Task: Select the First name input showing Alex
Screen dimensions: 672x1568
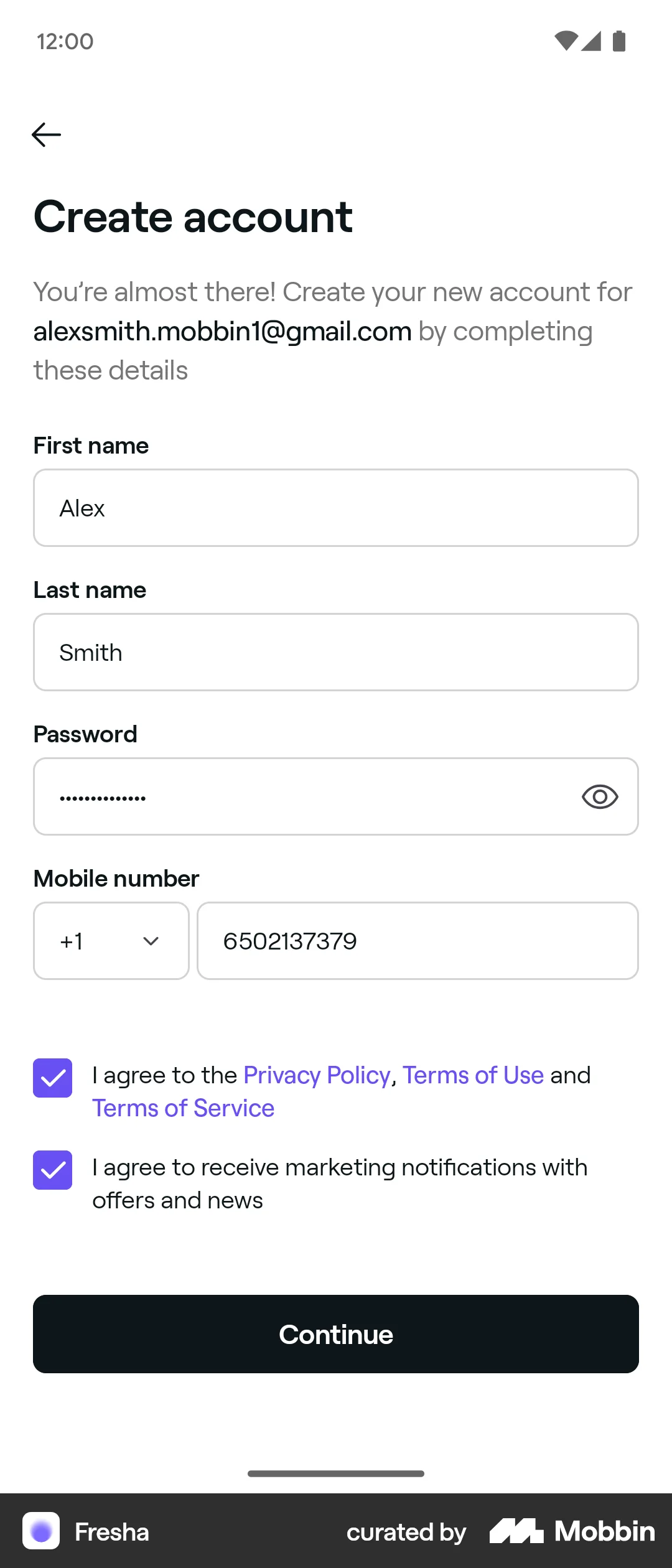Action: [335, 508]
